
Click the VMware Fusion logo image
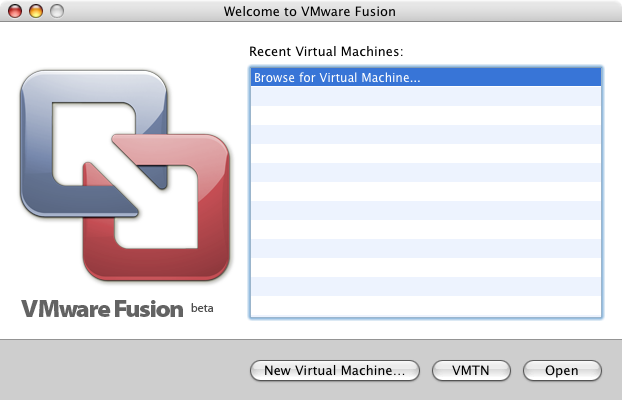tap(125, 175)
